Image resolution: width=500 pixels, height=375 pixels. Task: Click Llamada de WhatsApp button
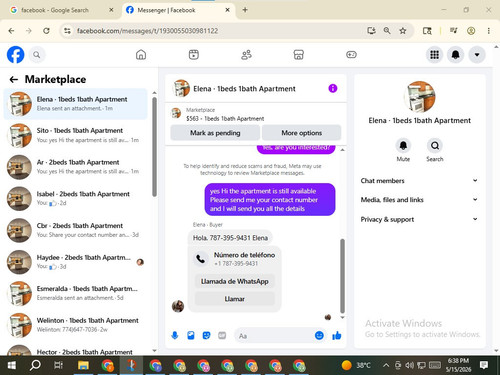pyautogui.click(x=235, y=281)
